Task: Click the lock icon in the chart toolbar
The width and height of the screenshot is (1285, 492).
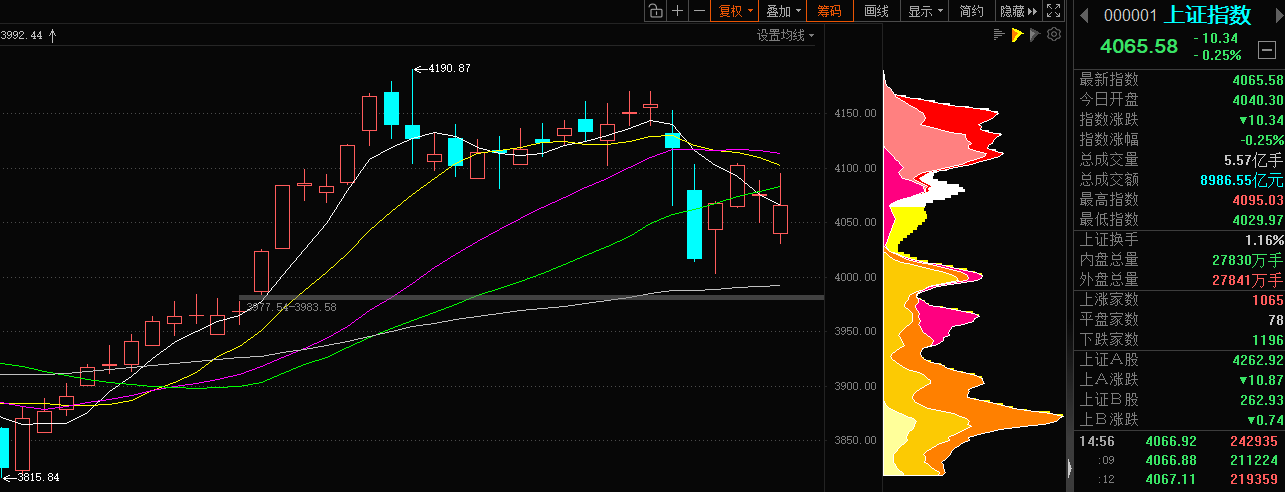Action: pos(655,11)
